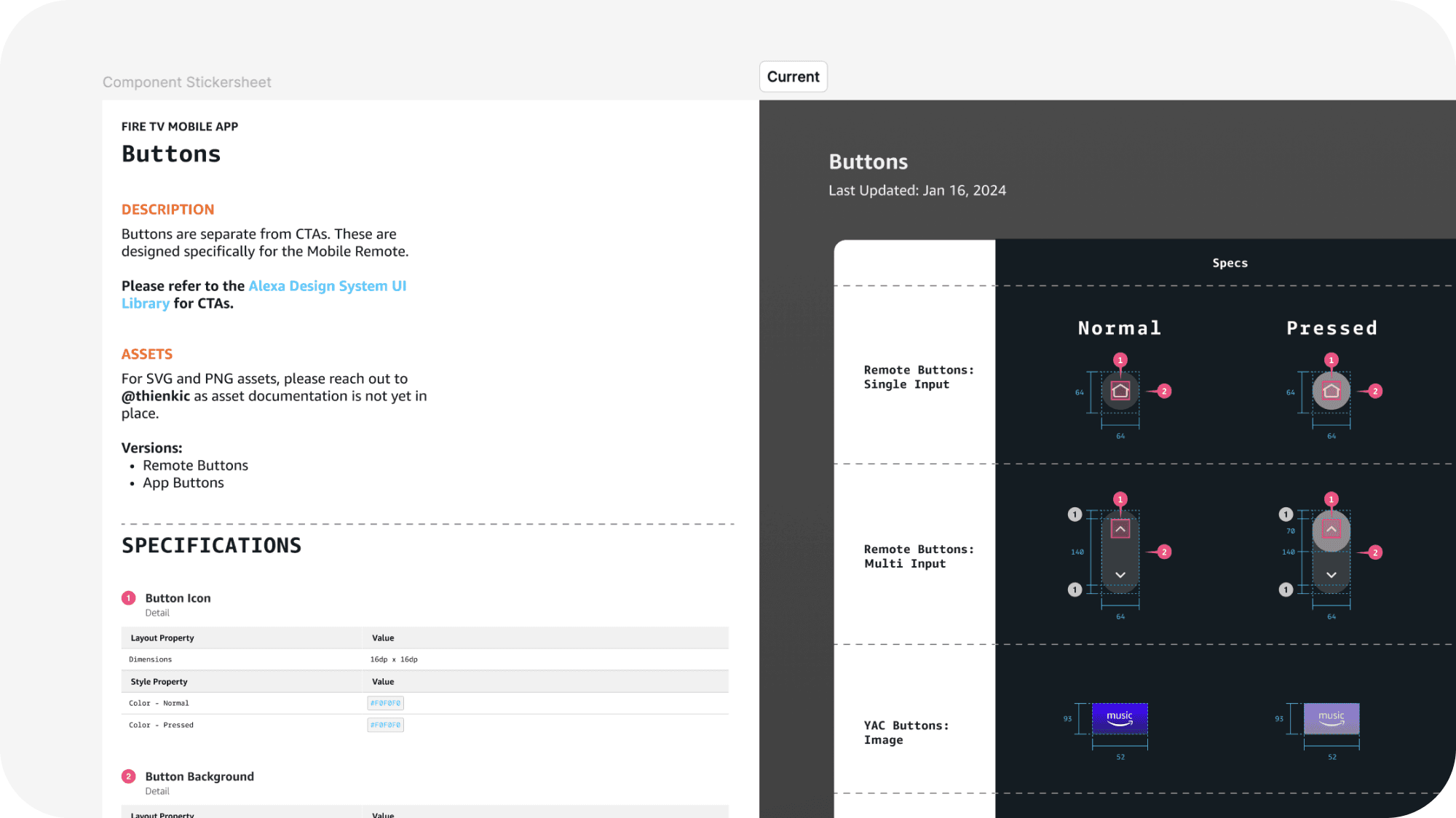Click the pink 1 badge beside Button Icon
Image resolution: width=1456 pixels, height=818 pixels.
coord(129,598)
